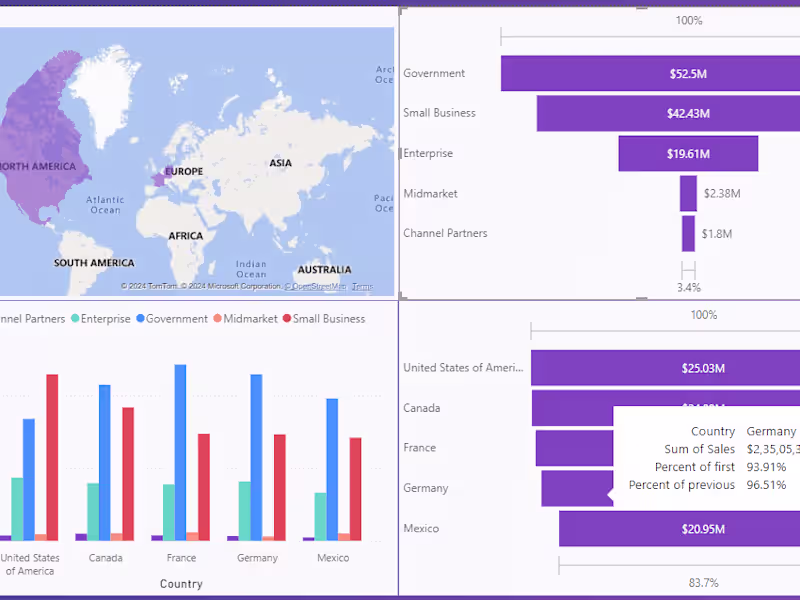Select the United States $25.03M country bar
This screenshot has width=800, height=600.
coord(665,368)
